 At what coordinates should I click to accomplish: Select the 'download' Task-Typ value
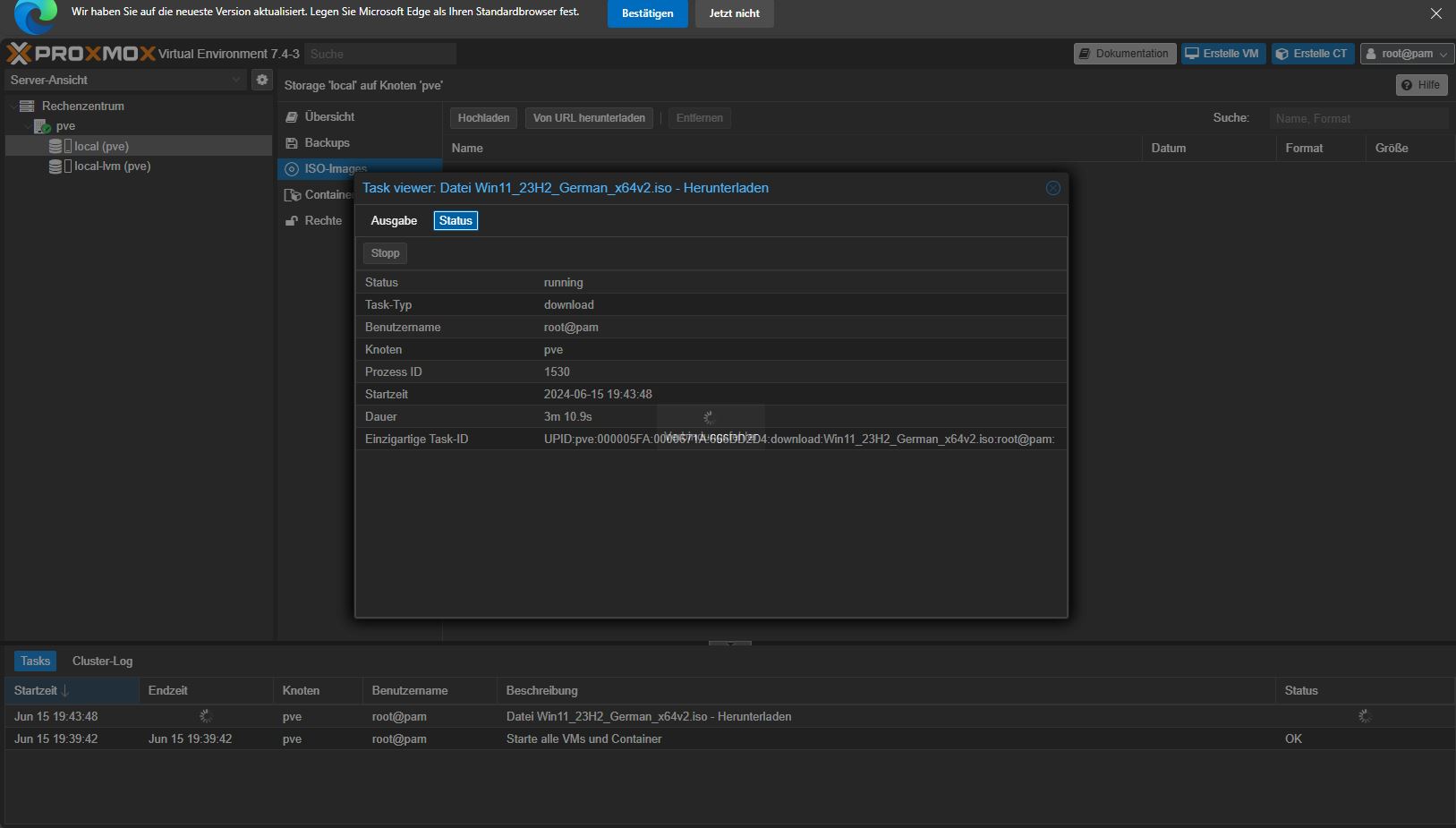point(569,305)
